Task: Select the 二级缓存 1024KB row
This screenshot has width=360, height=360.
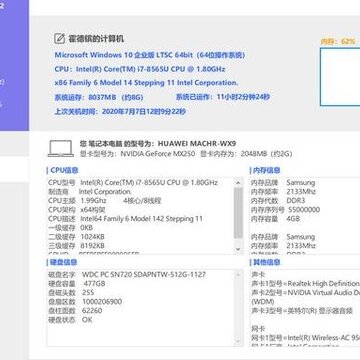Action: point(76,237)
